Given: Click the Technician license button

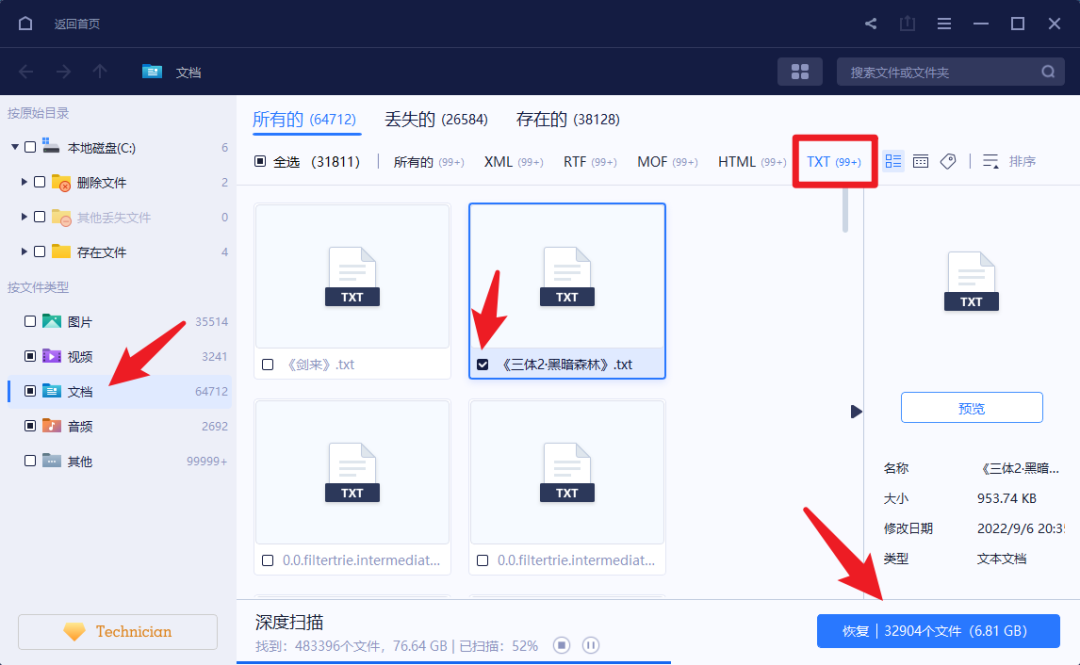Looking at the screenshot, I should pyautogui.click(x=118, y=631).
